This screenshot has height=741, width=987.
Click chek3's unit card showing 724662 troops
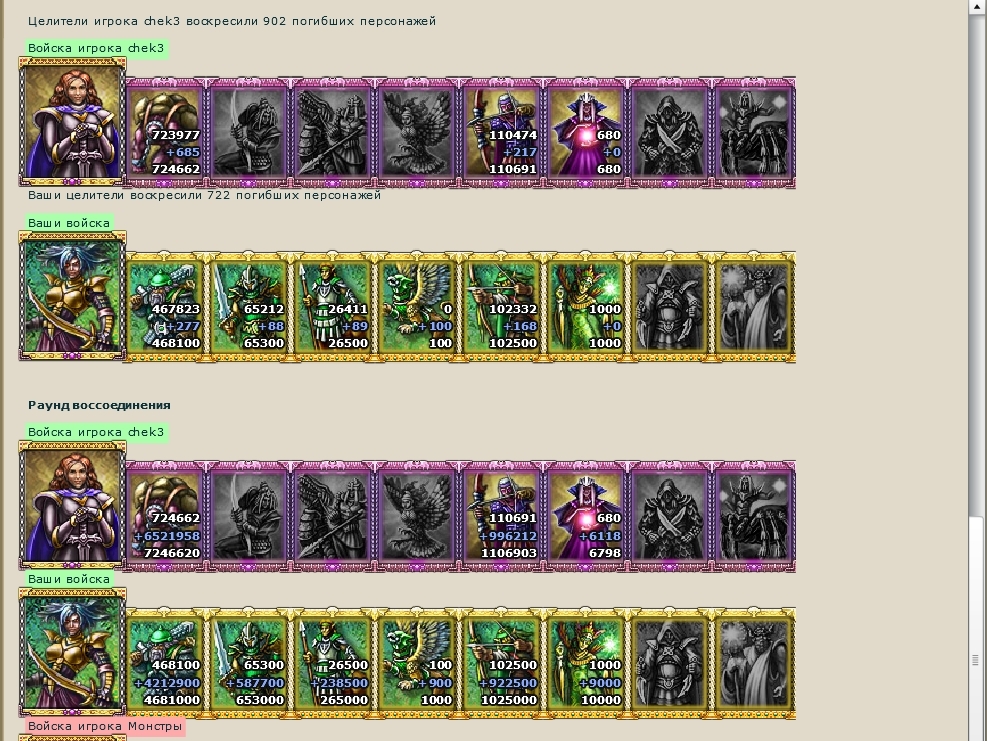coord(165,132)
